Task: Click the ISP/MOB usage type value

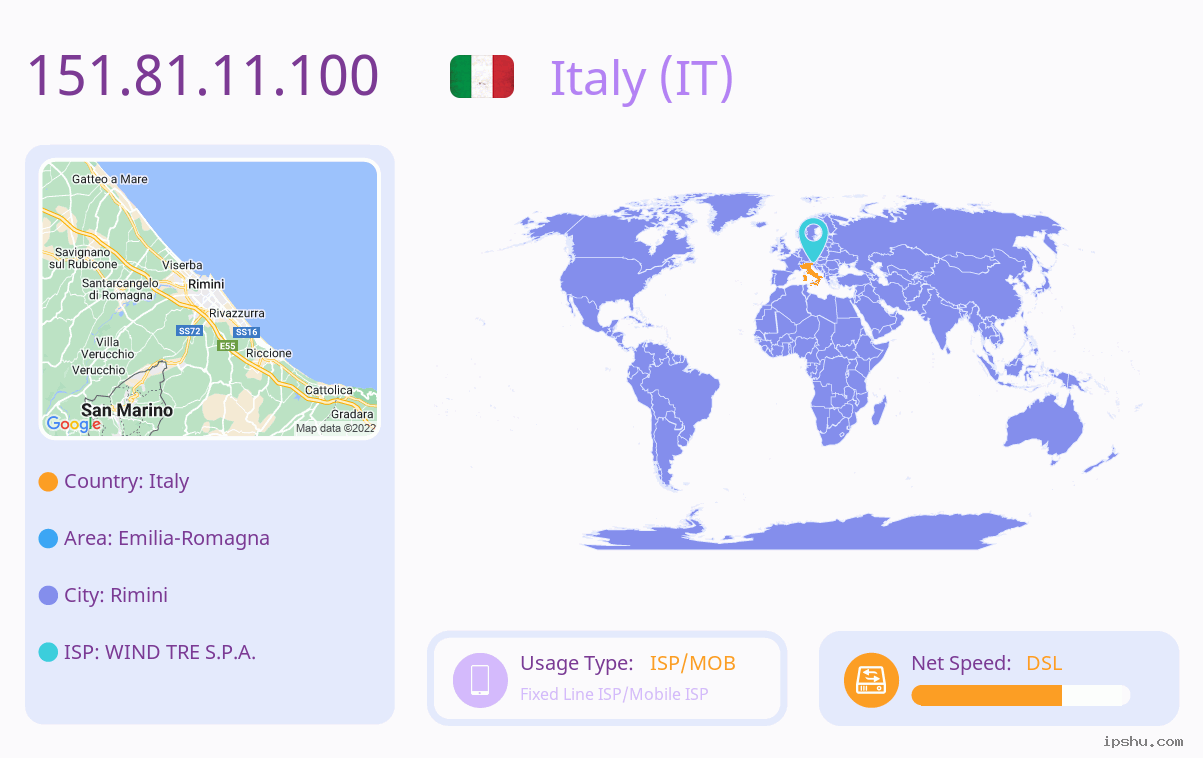Action: [693, 663]
